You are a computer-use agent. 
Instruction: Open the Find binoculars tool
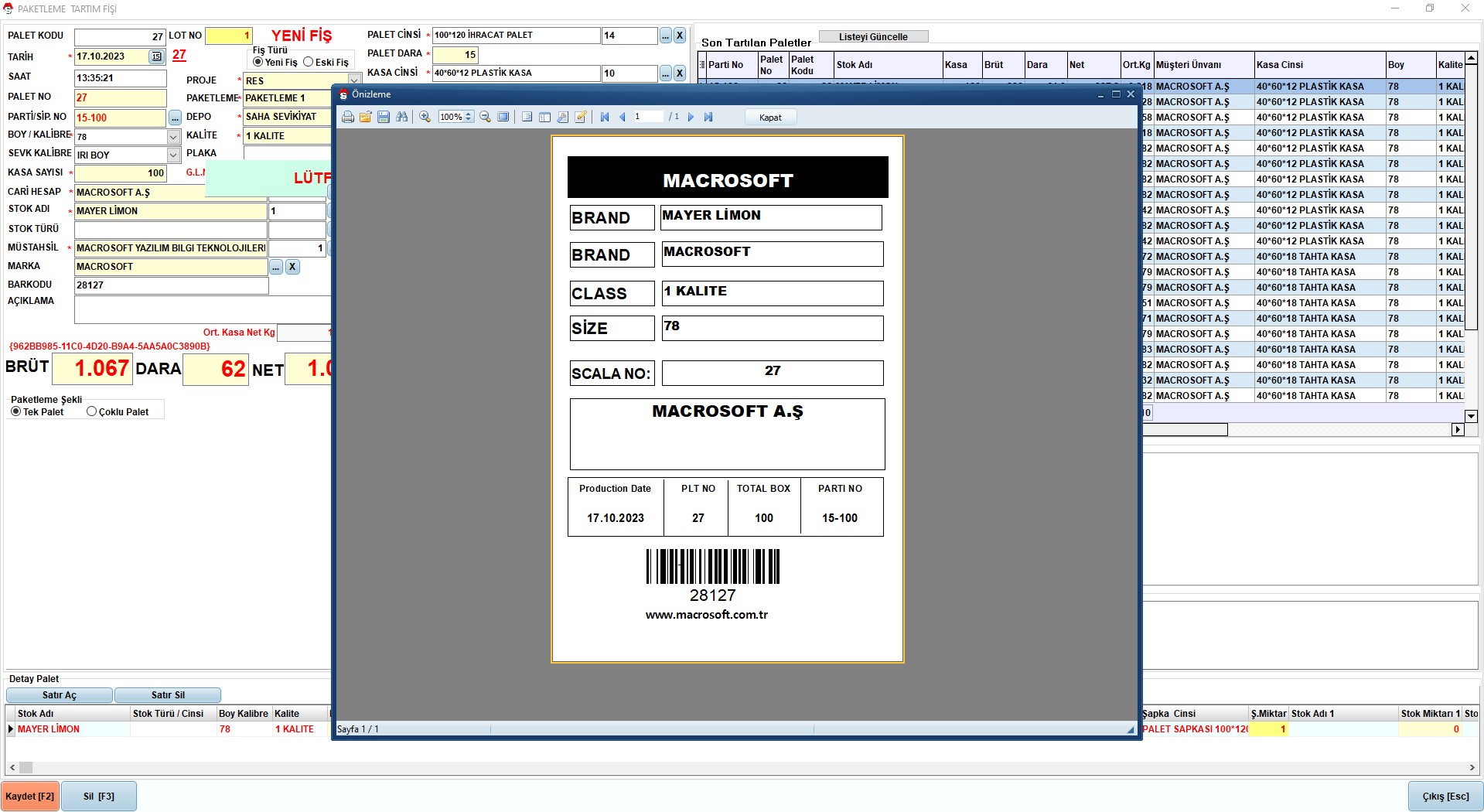[401, 117]
